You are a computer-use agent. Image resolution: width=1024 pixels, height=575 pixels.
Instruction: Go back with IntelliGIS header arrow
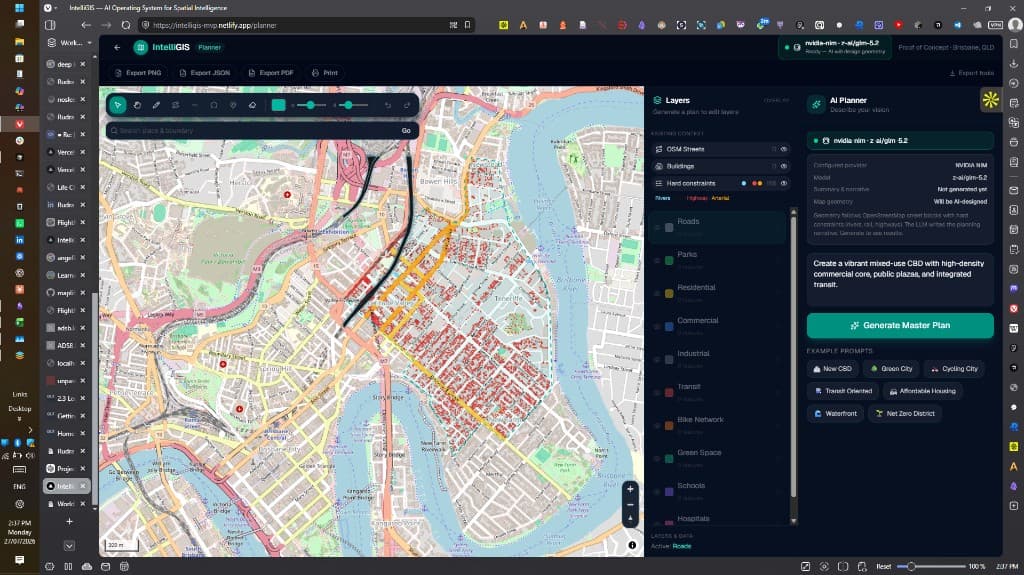[x=117, y=47]
